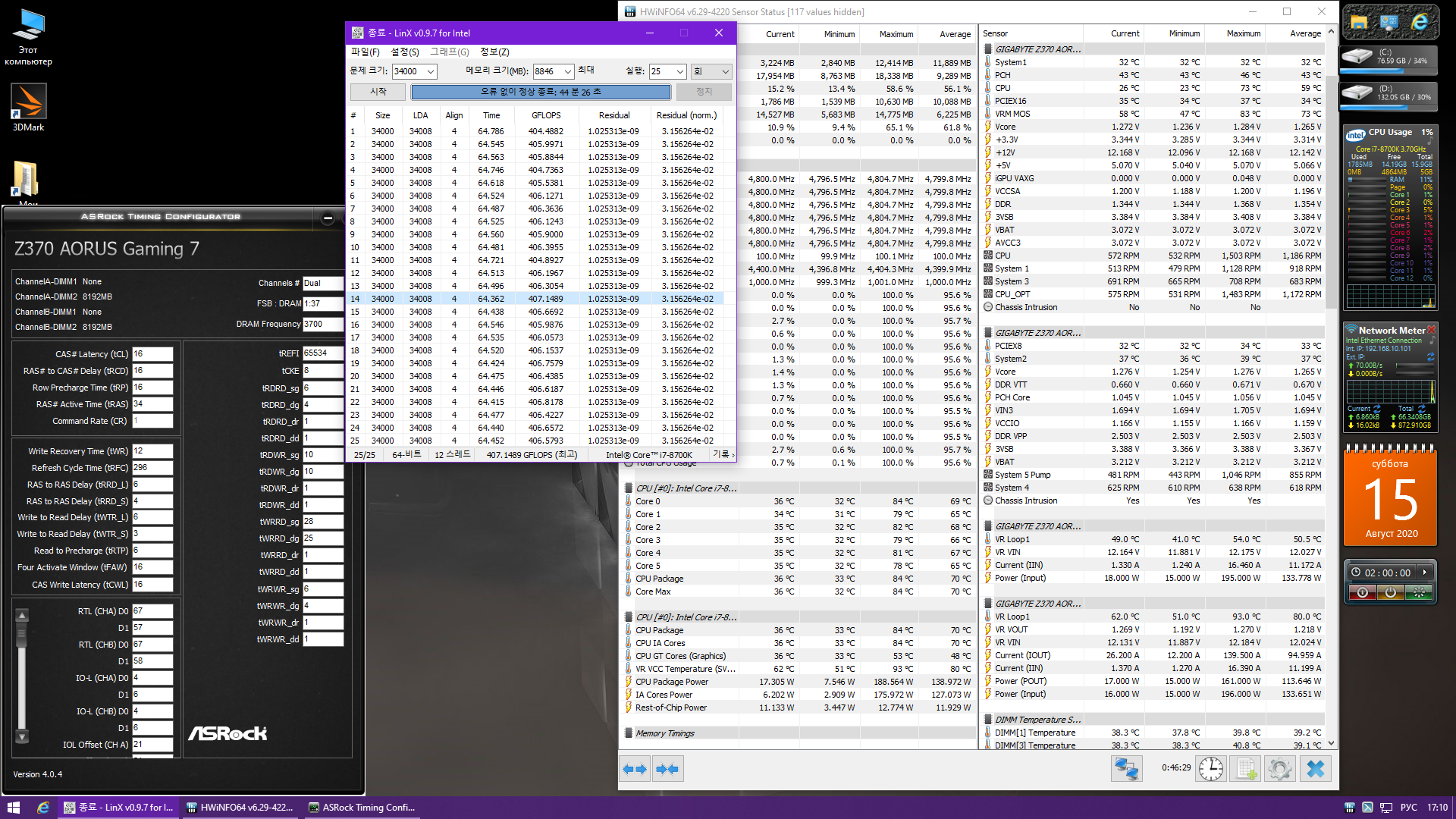
Task: Expand memory size dropdown showing 8846
Action: 568,71
